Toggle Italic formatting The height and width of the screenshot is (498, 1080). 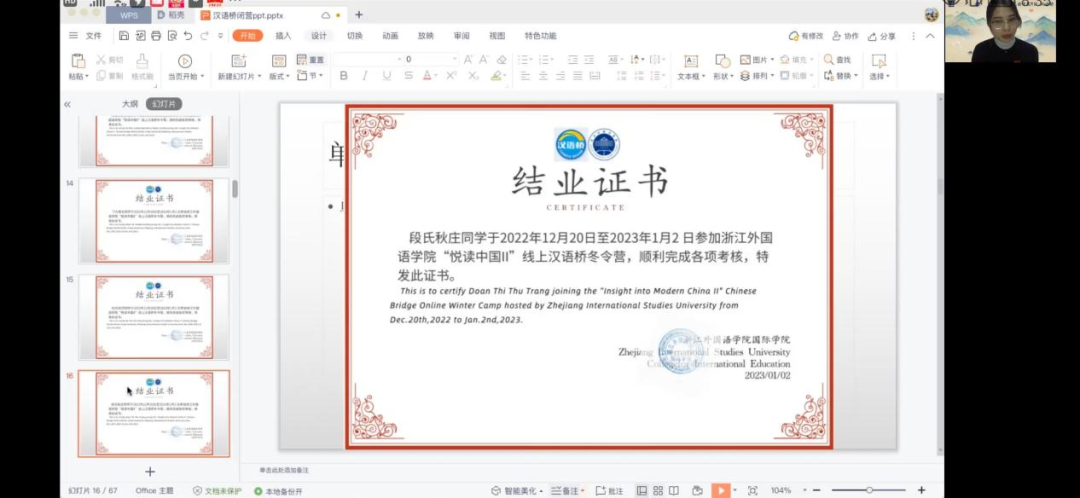tap(365, 76)
